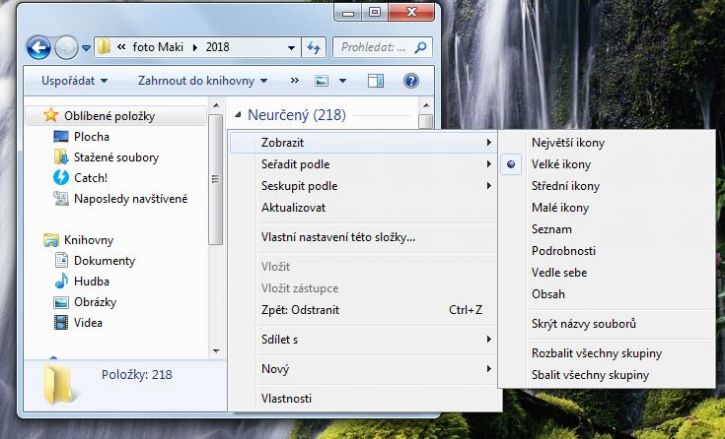Click file list scroll up arrow
The image size is (725, 439).
426,106
